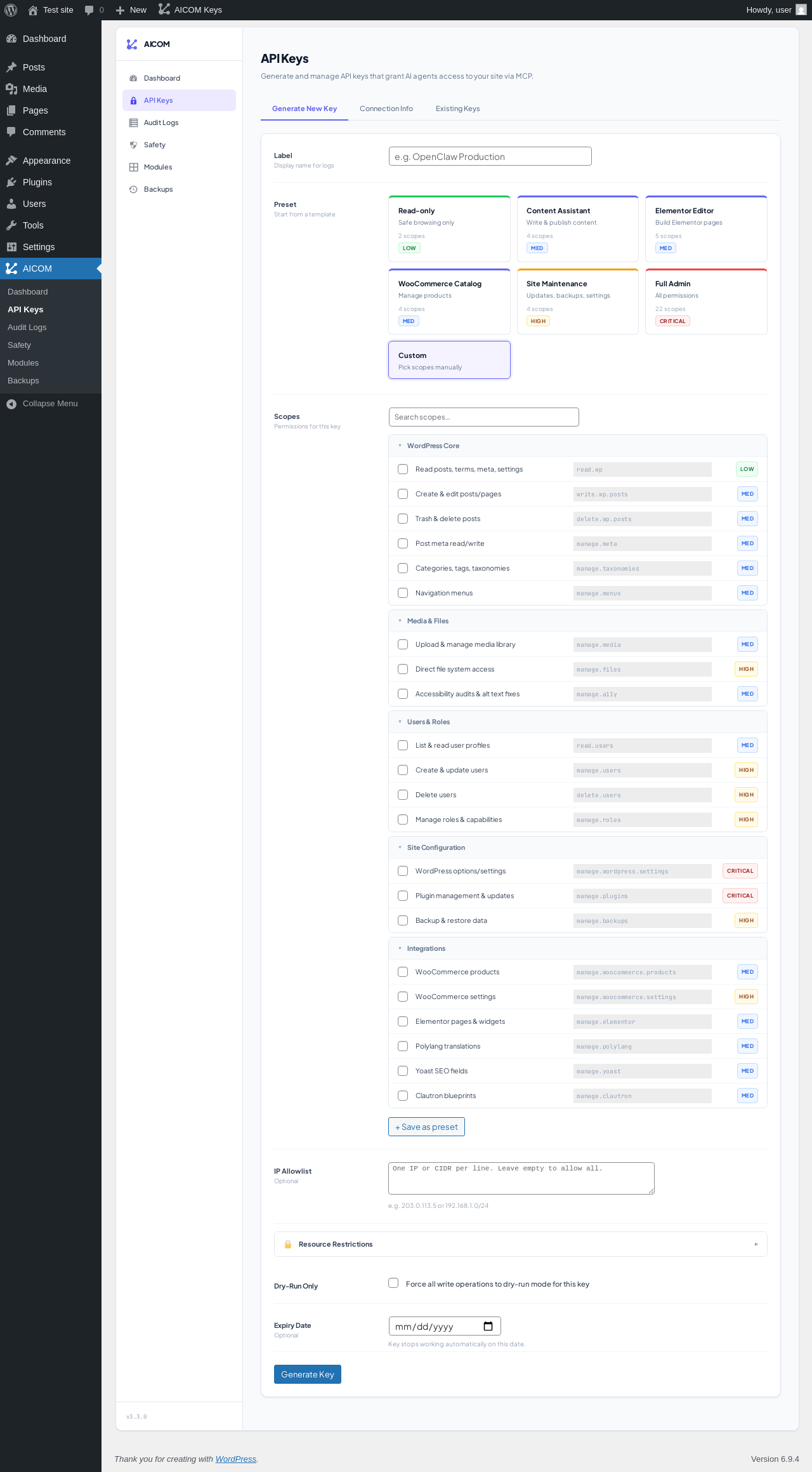The height and width of the screenshot is (1472, 812).
Task: Toggle Force dry-run mode checkbox
Action: 393,1283
